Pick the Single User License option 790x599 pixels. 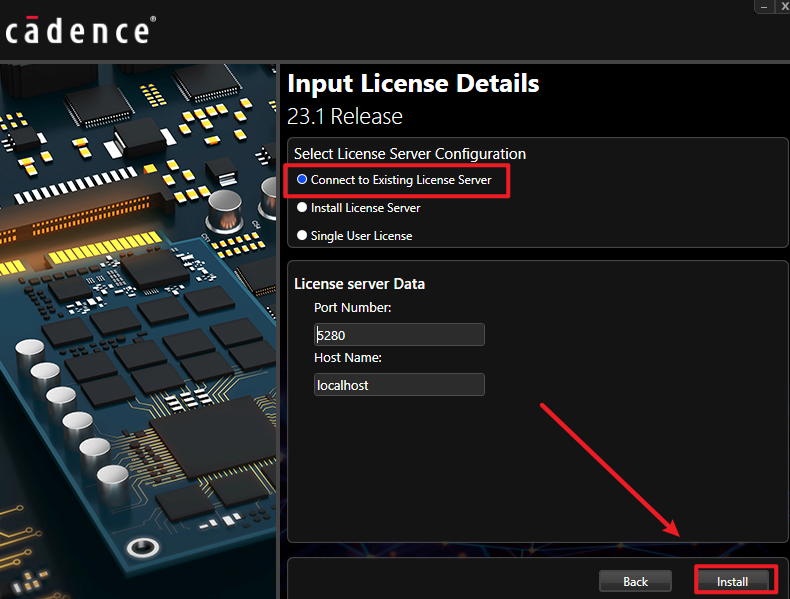[302, 235]
